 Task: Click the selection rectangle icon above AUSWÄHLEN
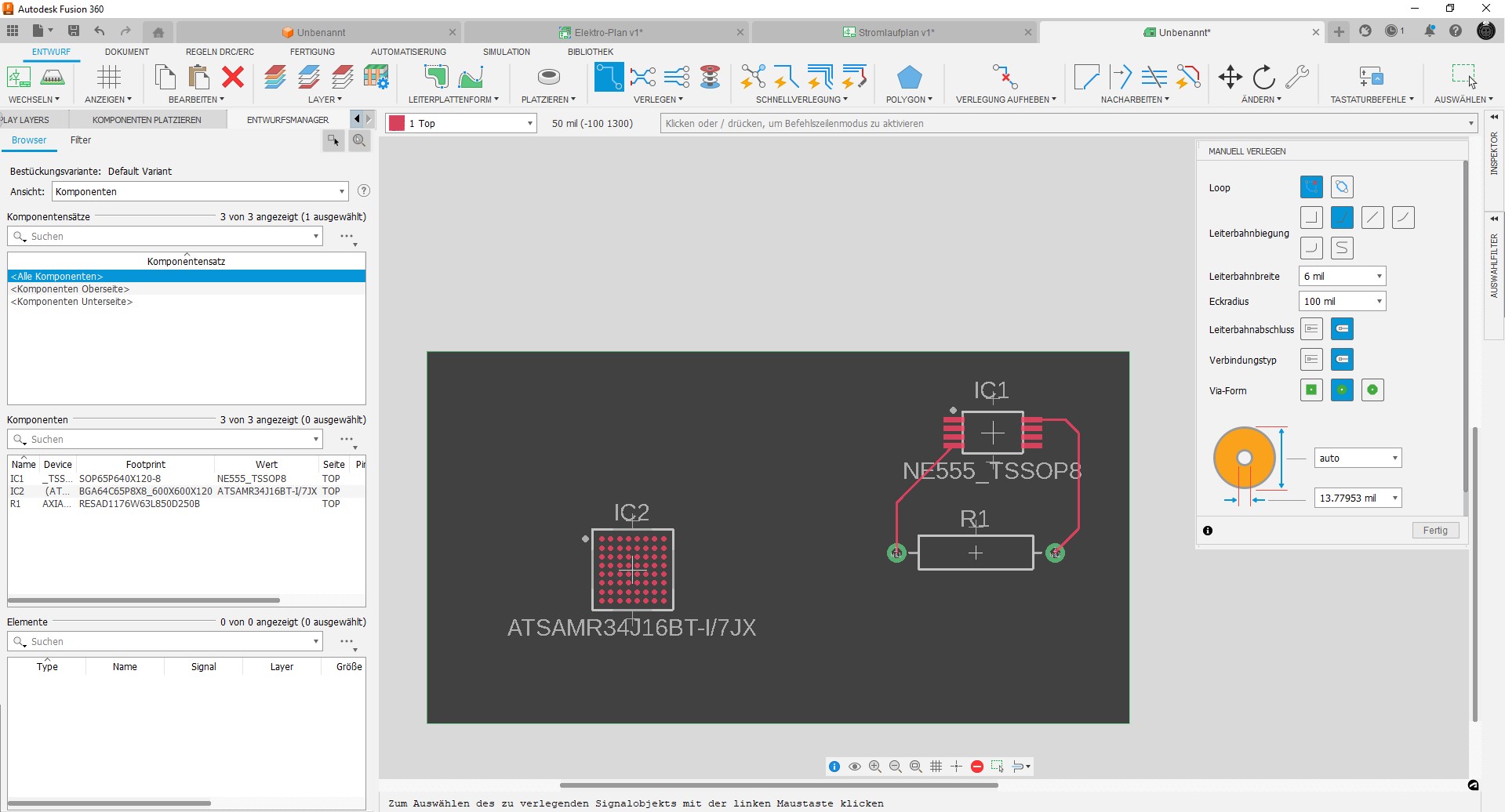[1463, 76]
